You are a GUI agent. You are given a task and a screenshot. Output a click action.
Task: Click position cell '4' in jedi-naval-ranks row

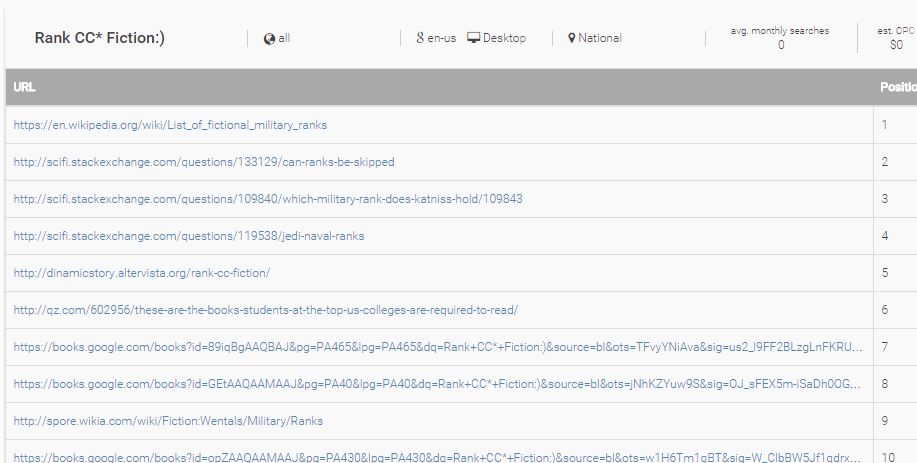click(885, 236)
